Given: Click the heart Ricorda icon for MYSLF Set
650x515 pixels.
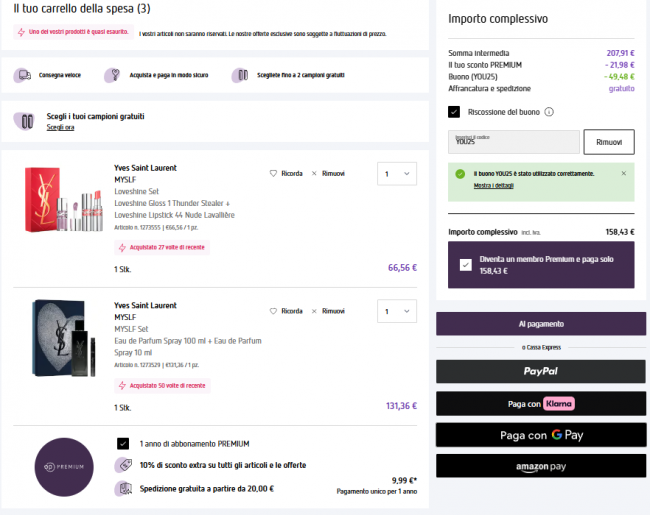Looking at the screenshot, I should (273, 311).
